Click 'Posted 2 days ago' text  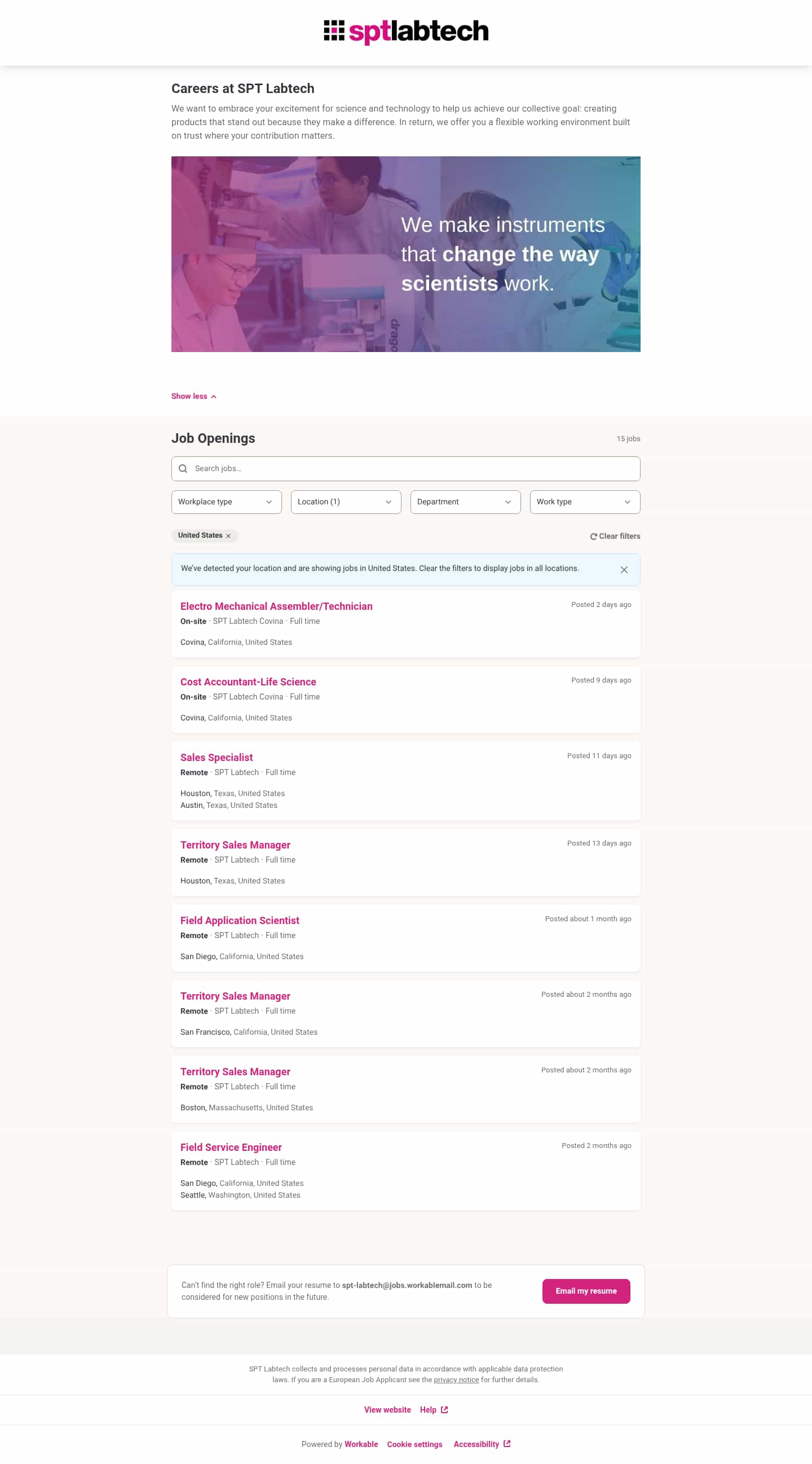pos(601,605)
